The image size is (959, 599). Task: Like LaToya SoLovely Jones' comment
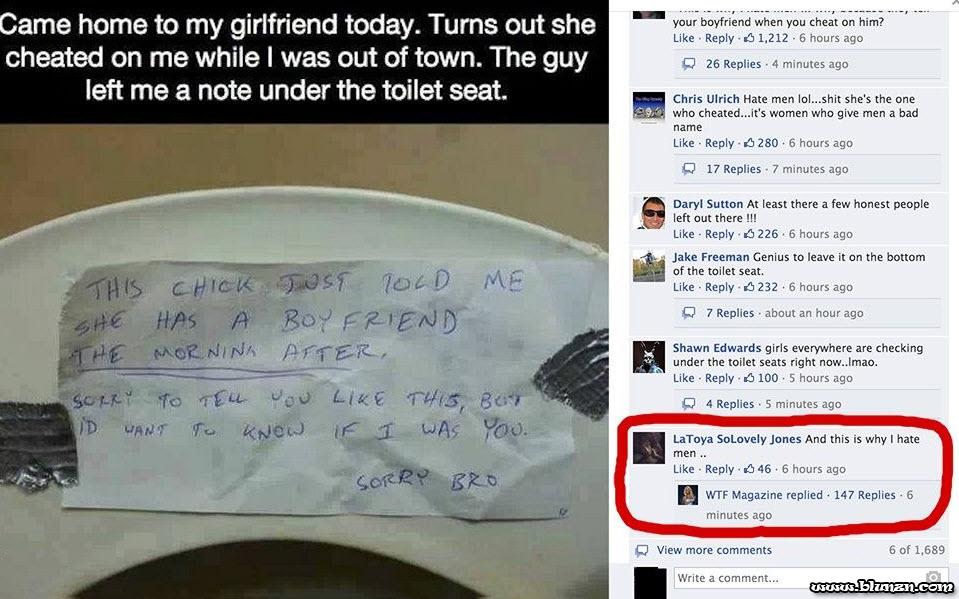tap(683, 469)
